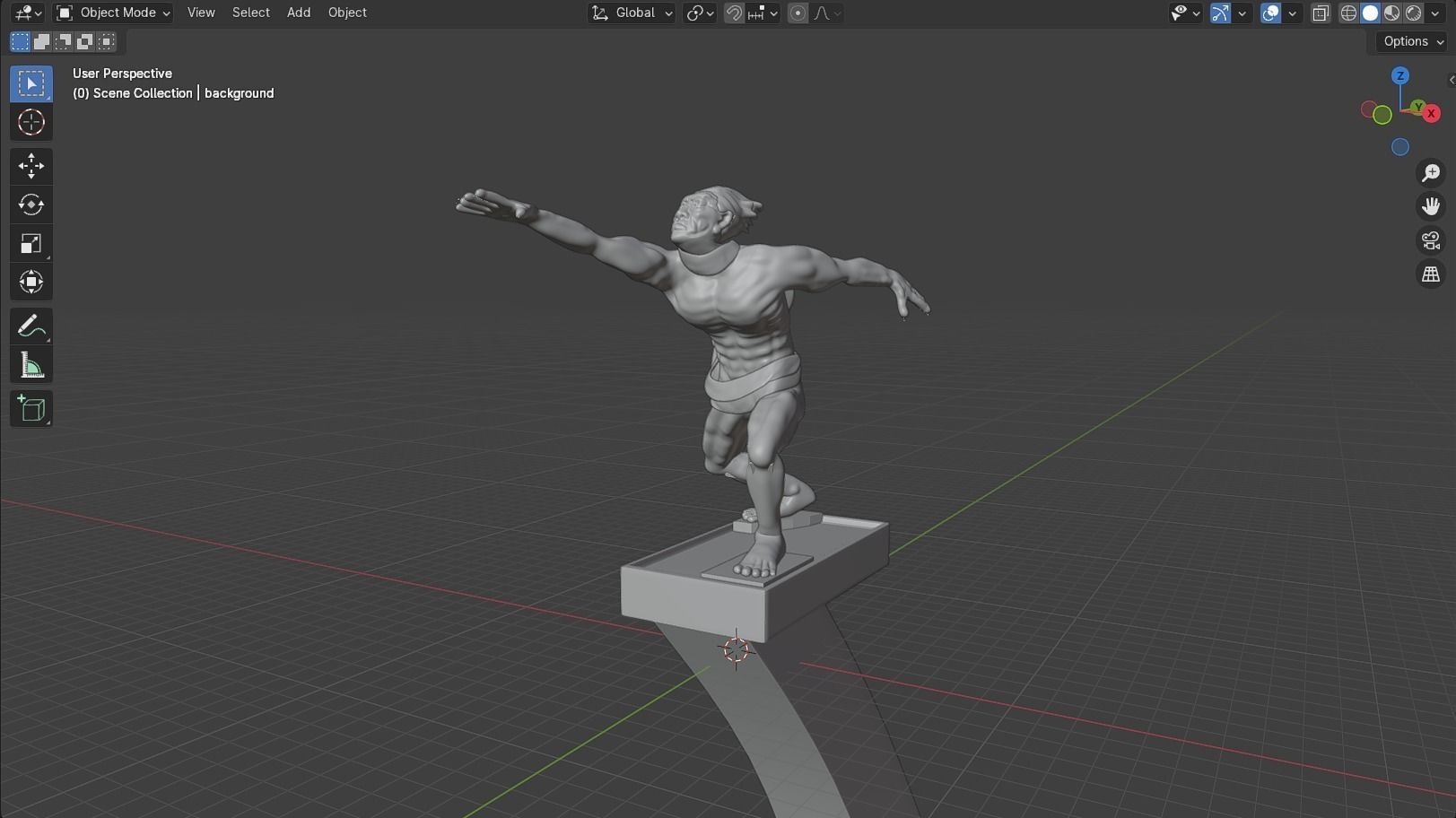Open the Add menu

pos(299,13)
